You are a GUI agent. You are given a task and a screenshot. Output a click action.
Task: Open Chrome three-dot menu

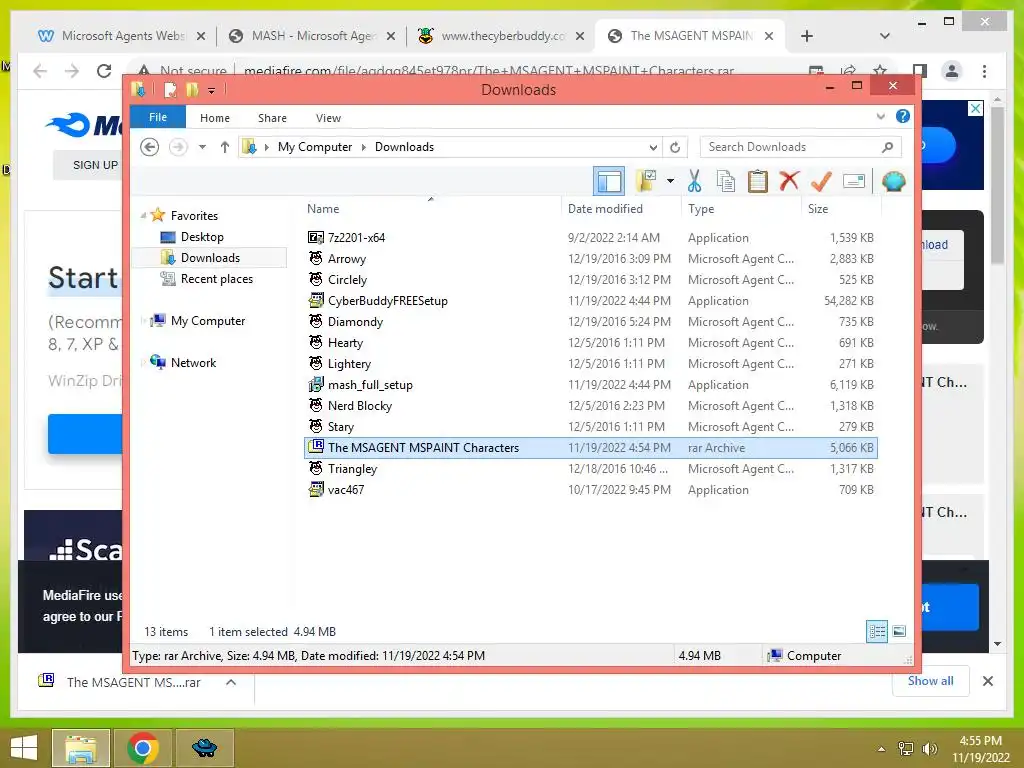[x=984, y=71]
